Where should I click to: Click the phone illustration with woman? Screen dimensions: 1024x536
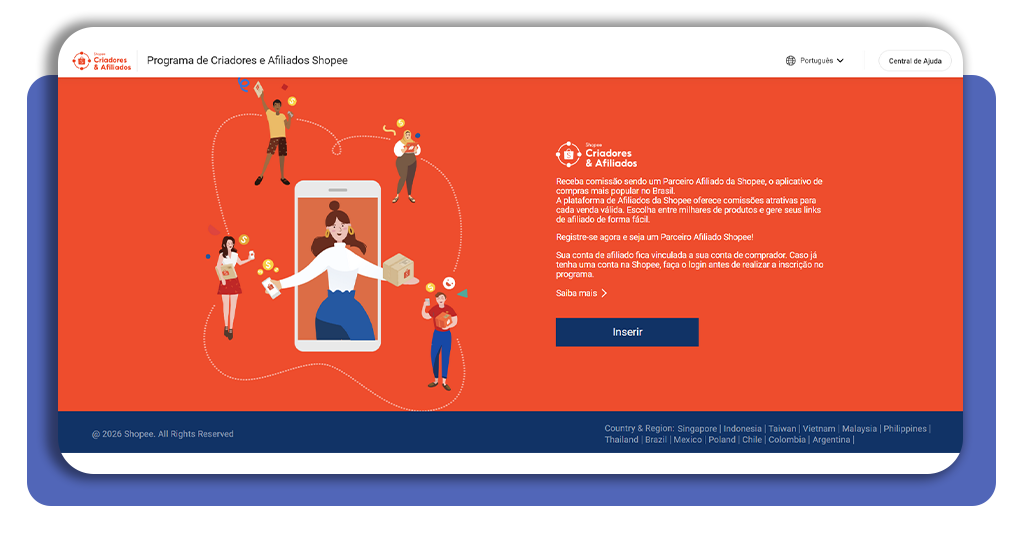(x=338, y=265)
